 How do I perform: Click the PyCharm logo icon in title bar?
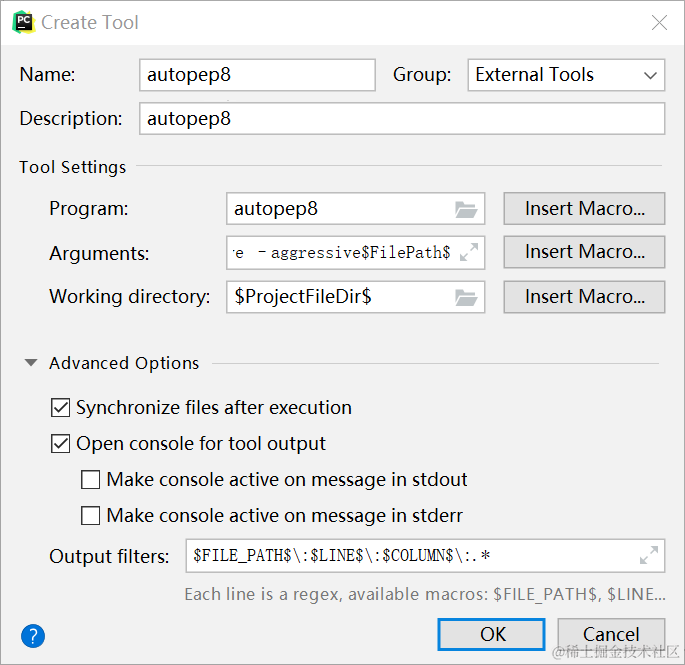[x=23, y=22]
